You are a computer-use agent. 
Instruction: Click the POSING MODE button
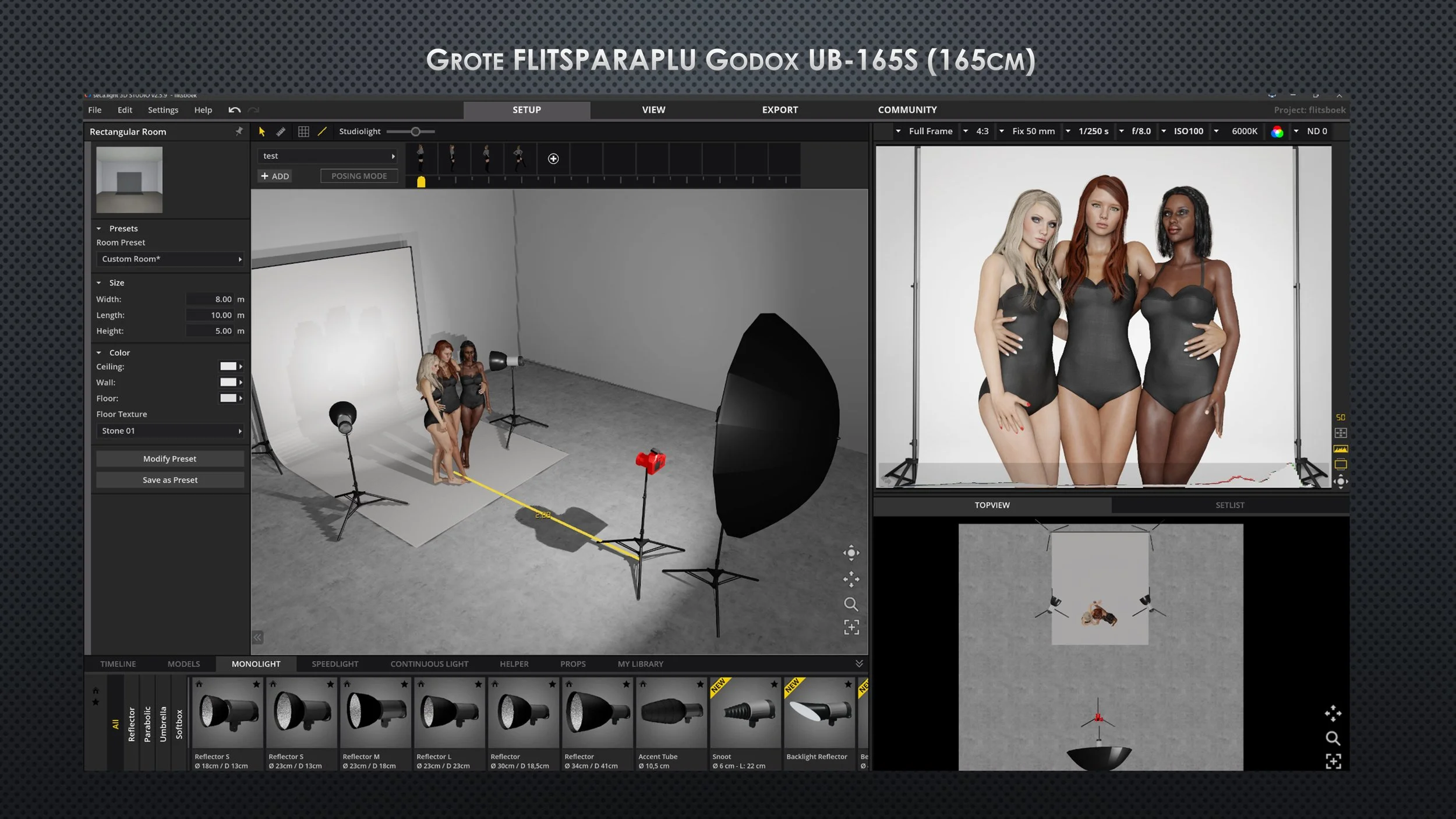click(x=359, y=176)
